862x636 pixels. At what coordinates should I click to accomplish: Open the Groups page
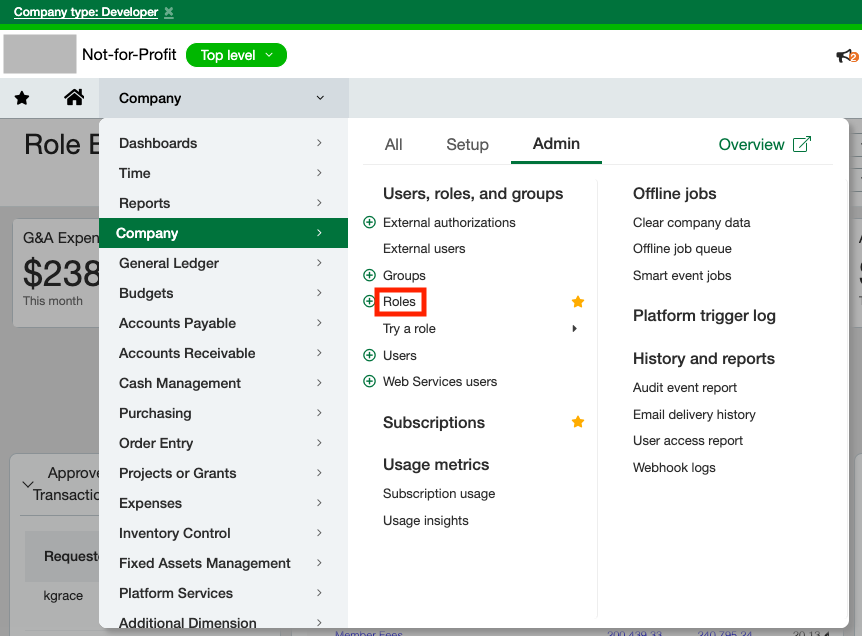[x=404, y=275]
